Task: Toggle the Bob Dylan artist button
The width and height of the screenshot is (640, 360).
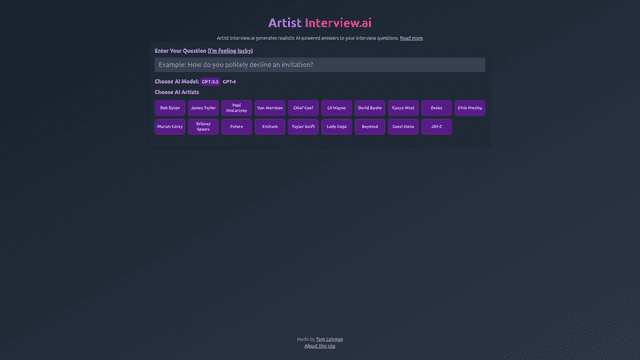Action: click(x=170, y=108)
